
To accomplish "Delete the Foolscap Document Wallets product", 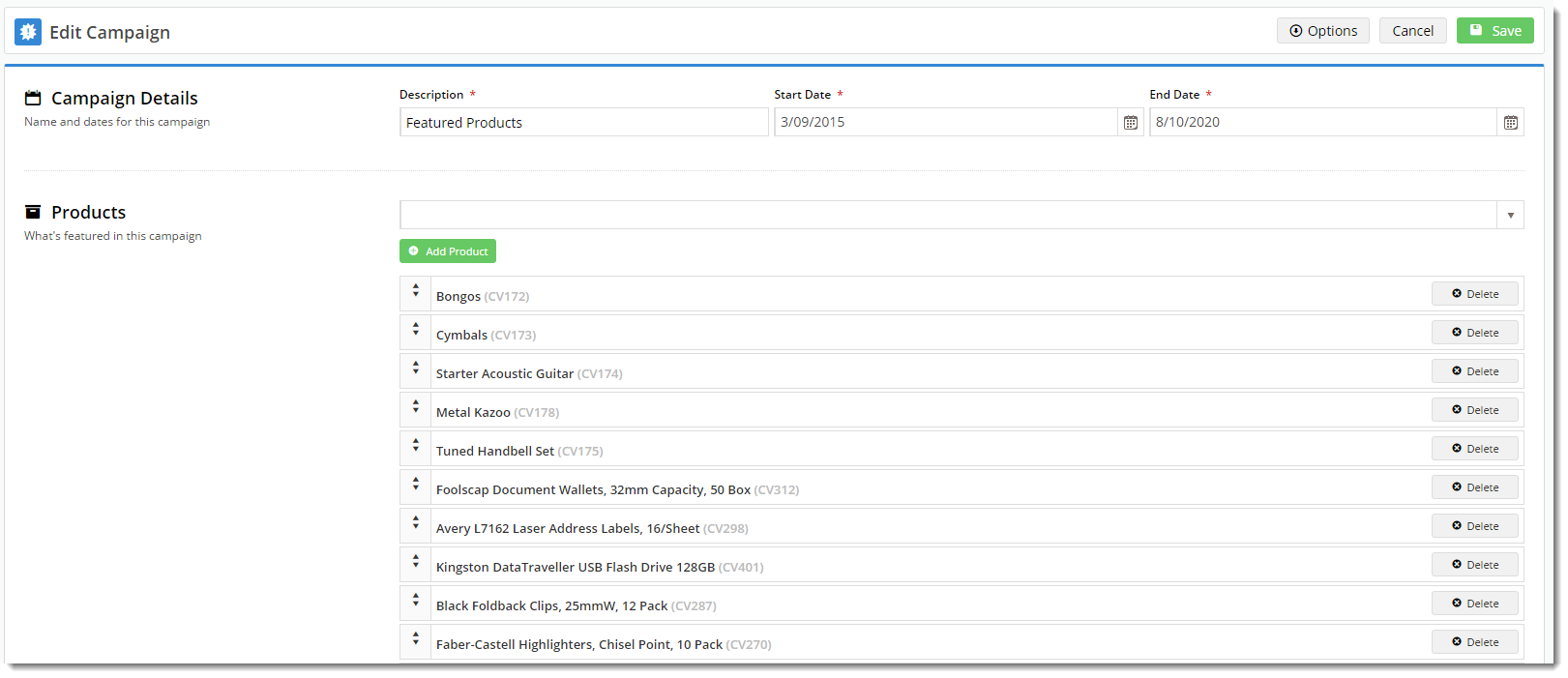I will 1475,487.
